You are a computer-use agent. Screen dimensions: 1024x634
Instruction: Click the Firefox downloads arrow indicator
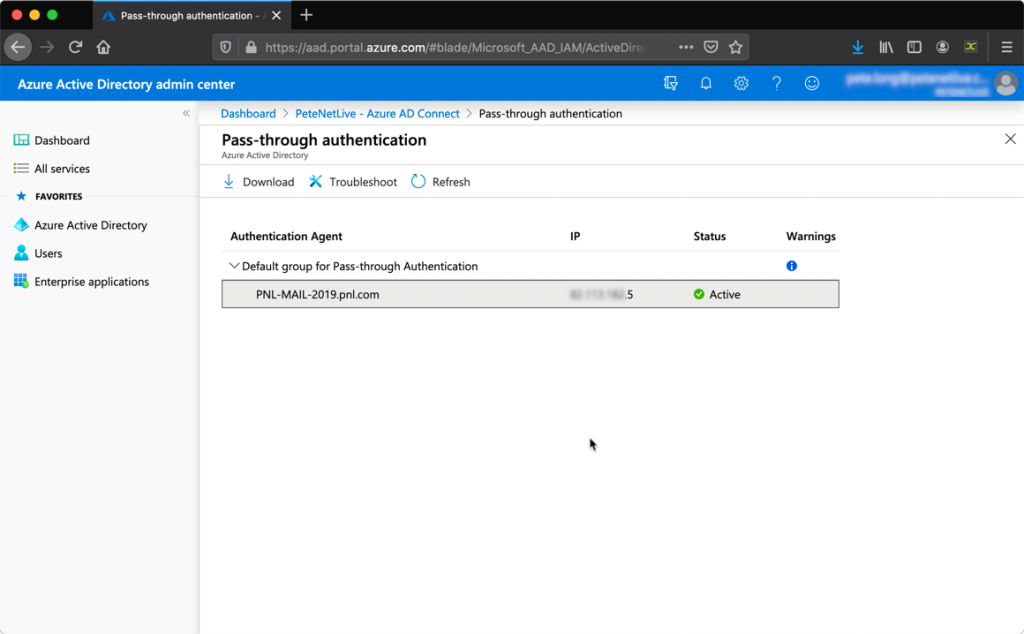click(x=857, y=46)
